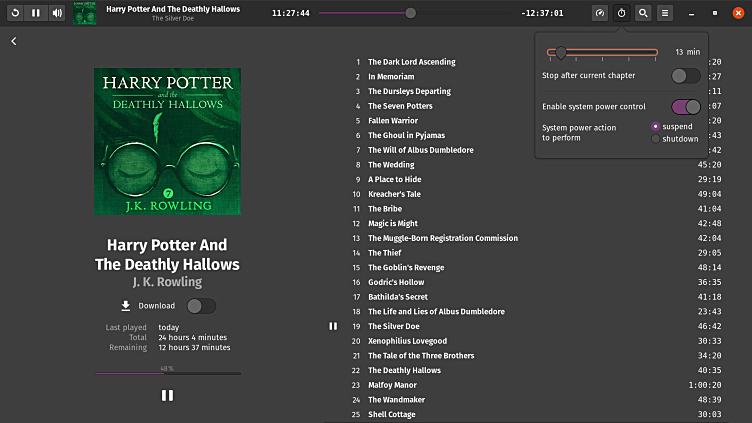Click the large pause button below the cover
The width and height of the screenshot is (752, 423).
tap(167, 395)
